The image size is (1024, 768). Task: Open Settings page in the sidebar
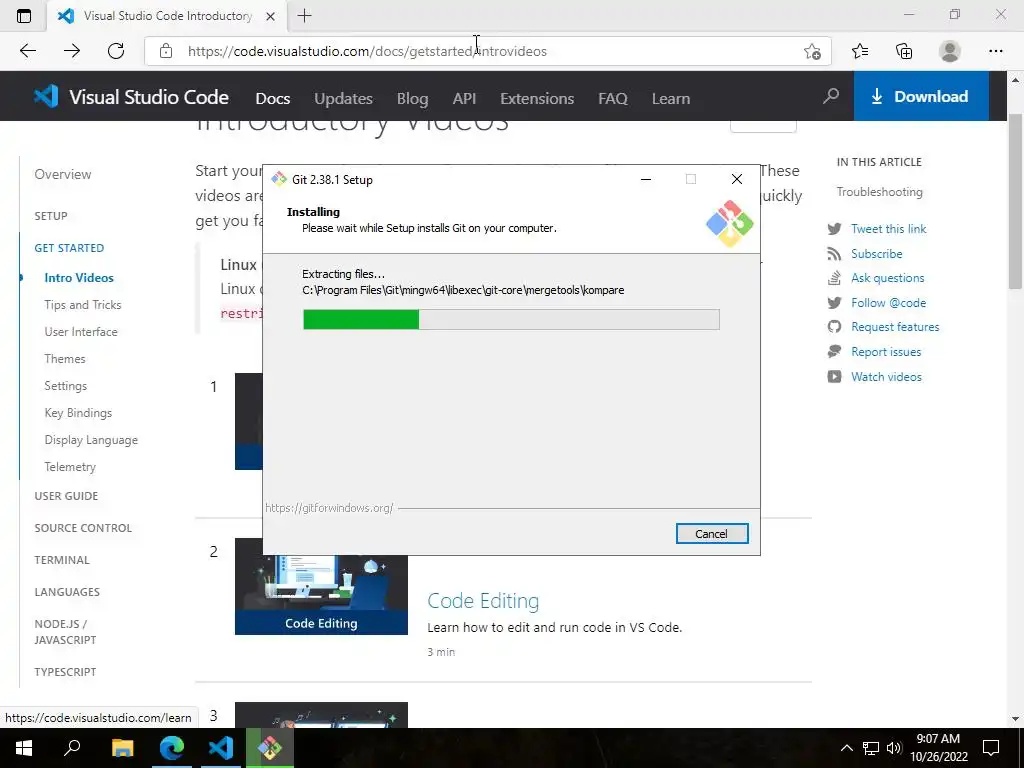(65, 386)
